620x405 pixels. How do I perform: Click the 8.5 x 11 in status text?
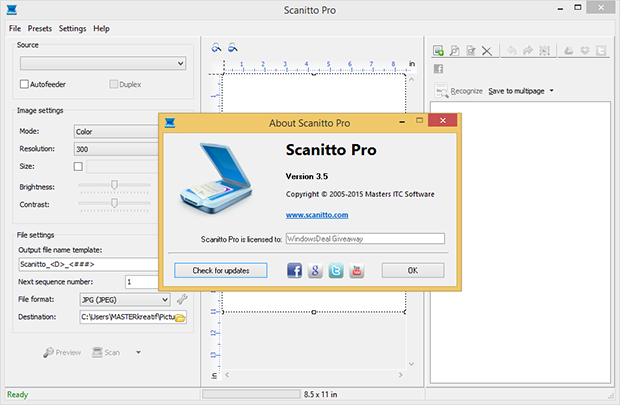[320, 394]
